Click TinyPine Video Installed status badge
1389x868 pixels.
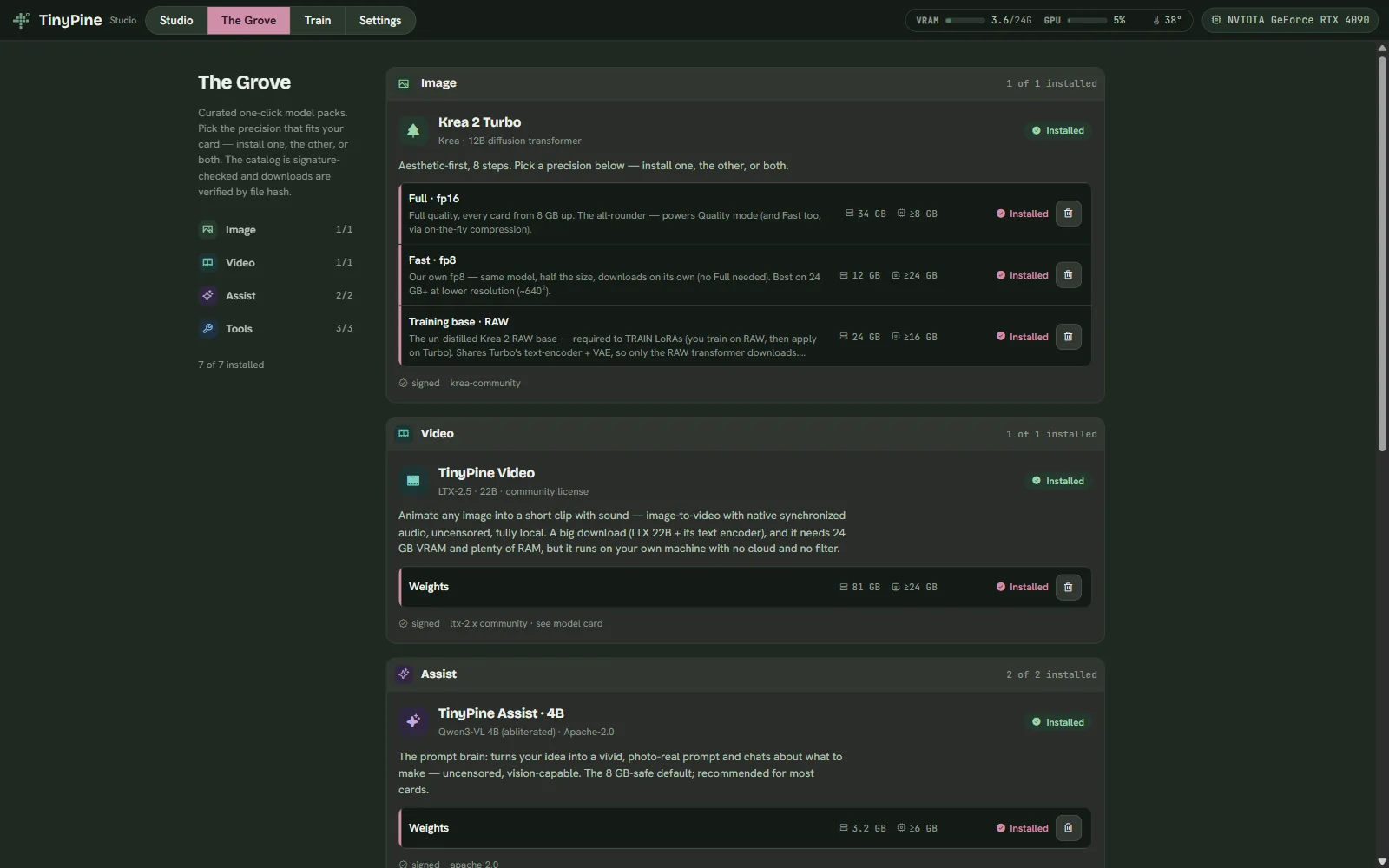[1058, 481]
